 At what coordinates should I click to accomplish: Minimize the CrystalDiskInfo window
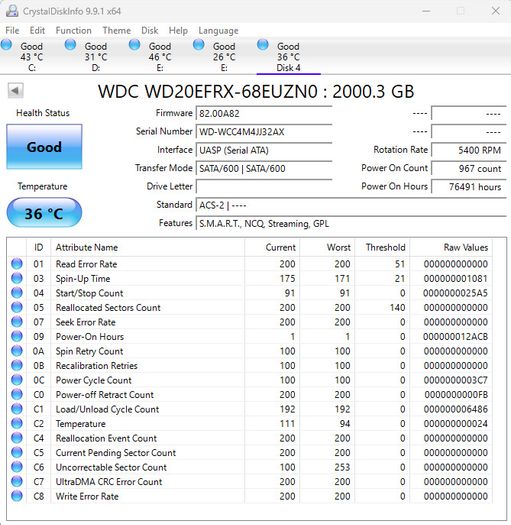click(426, 11)
